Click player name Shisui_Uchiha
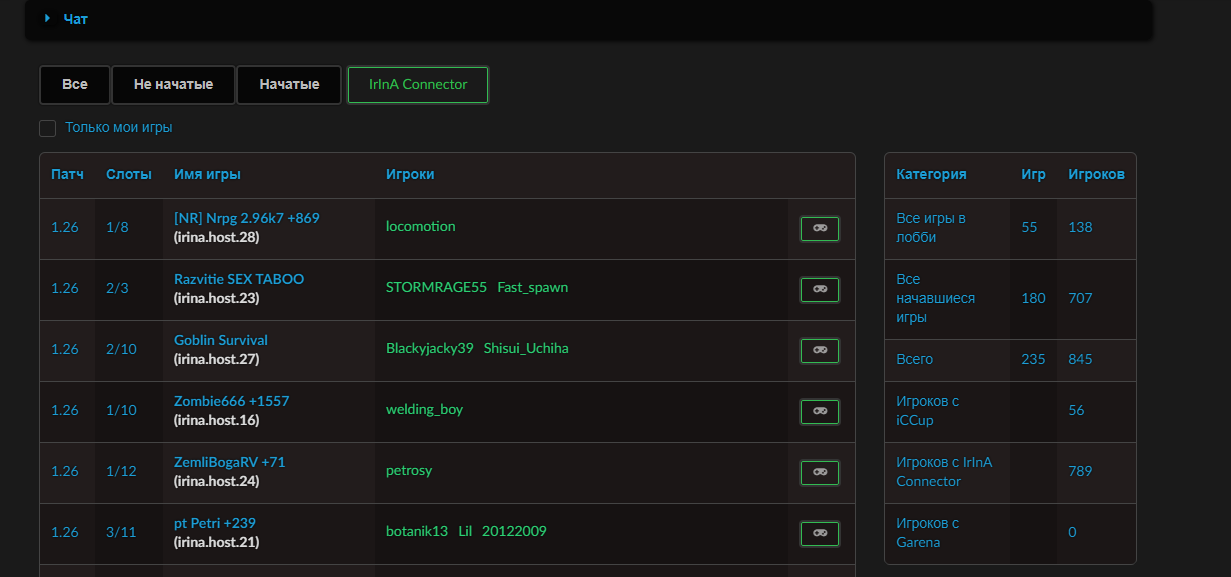This screenshot has width=1231, height=577. point(526,348)
